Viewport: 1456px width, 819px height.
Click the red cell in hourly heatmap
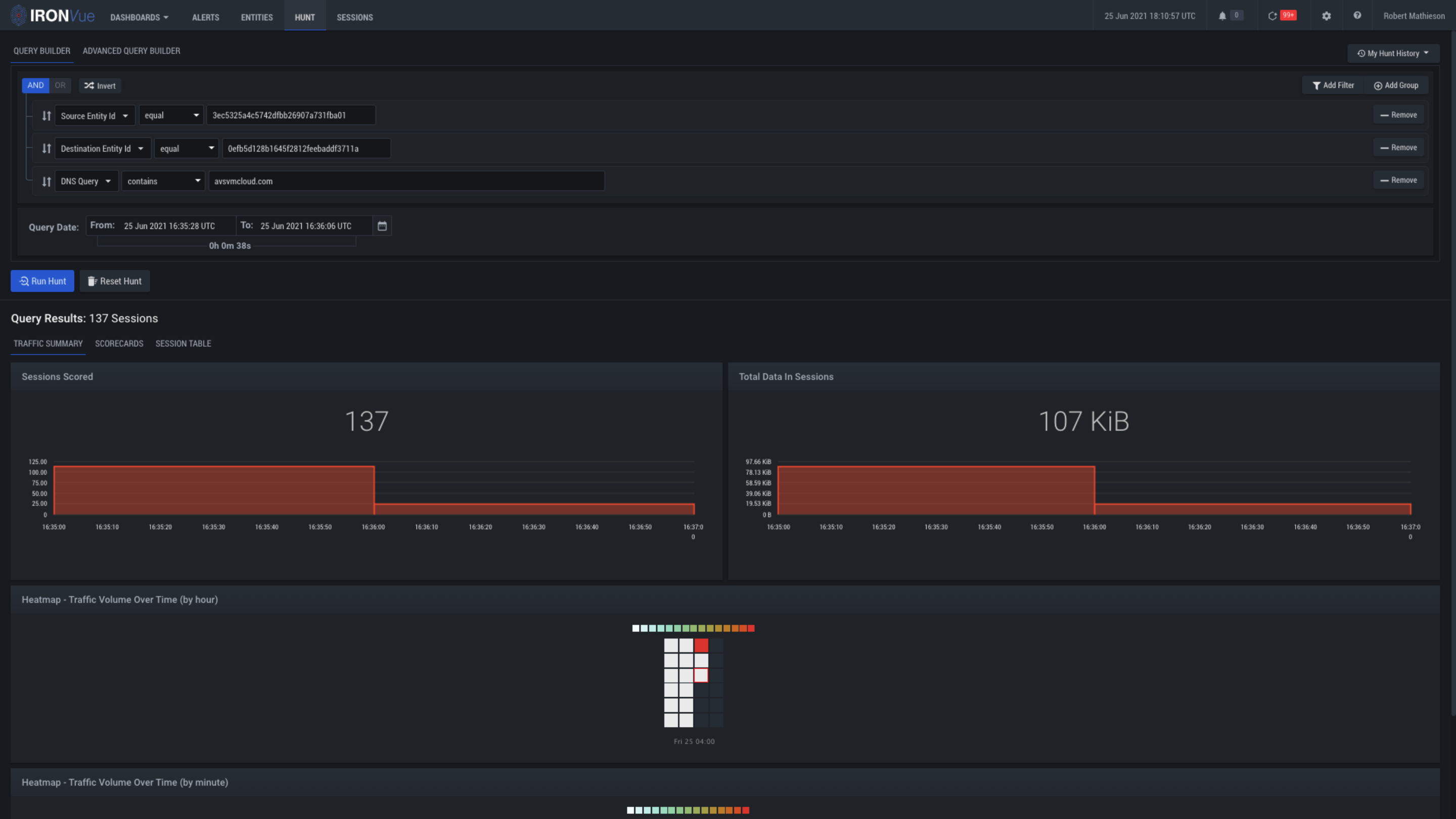click(701, 645)
